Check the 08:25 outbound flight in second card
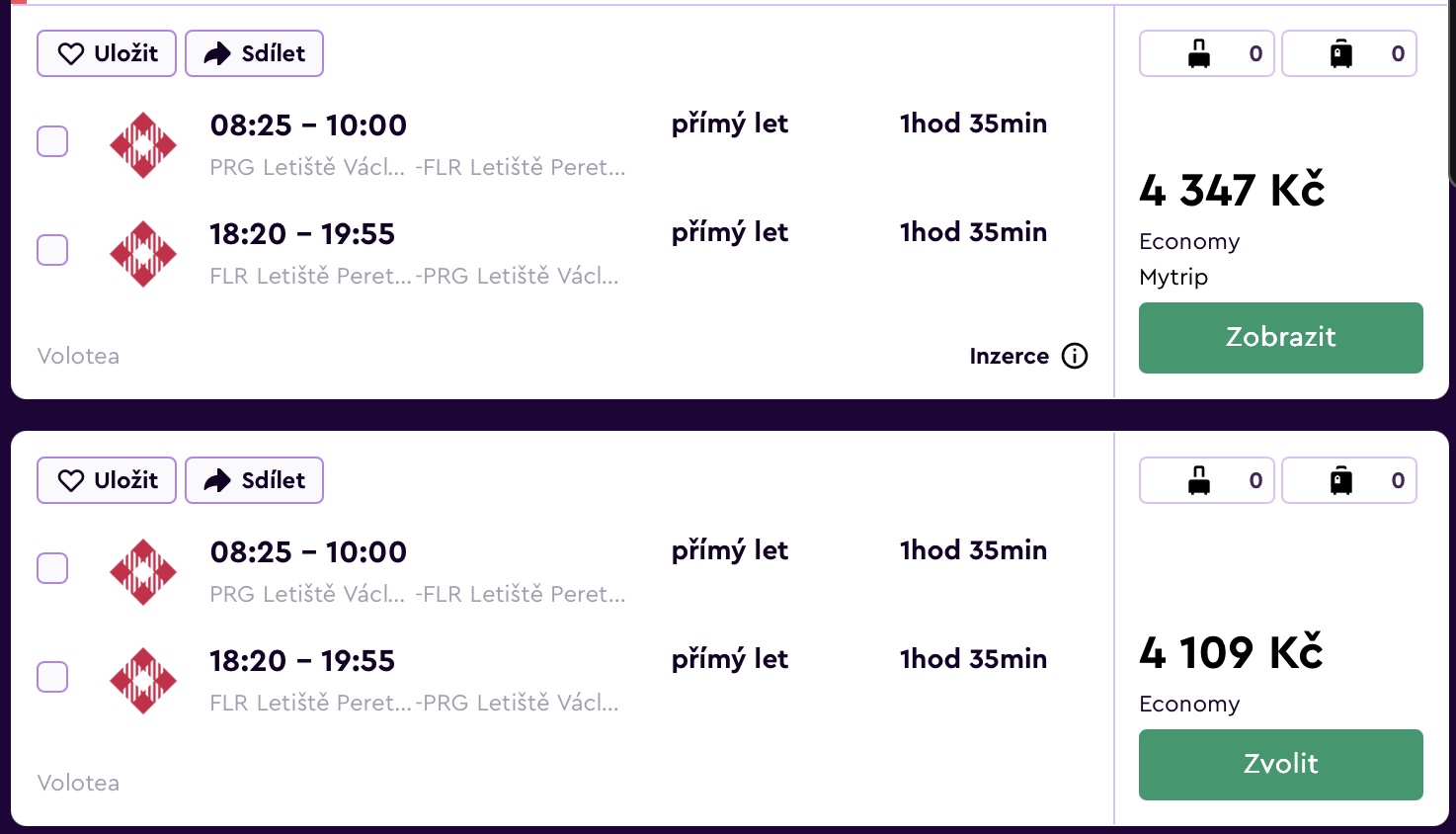The width and height of the screenshot is (1456, 834). click(52, 568)
